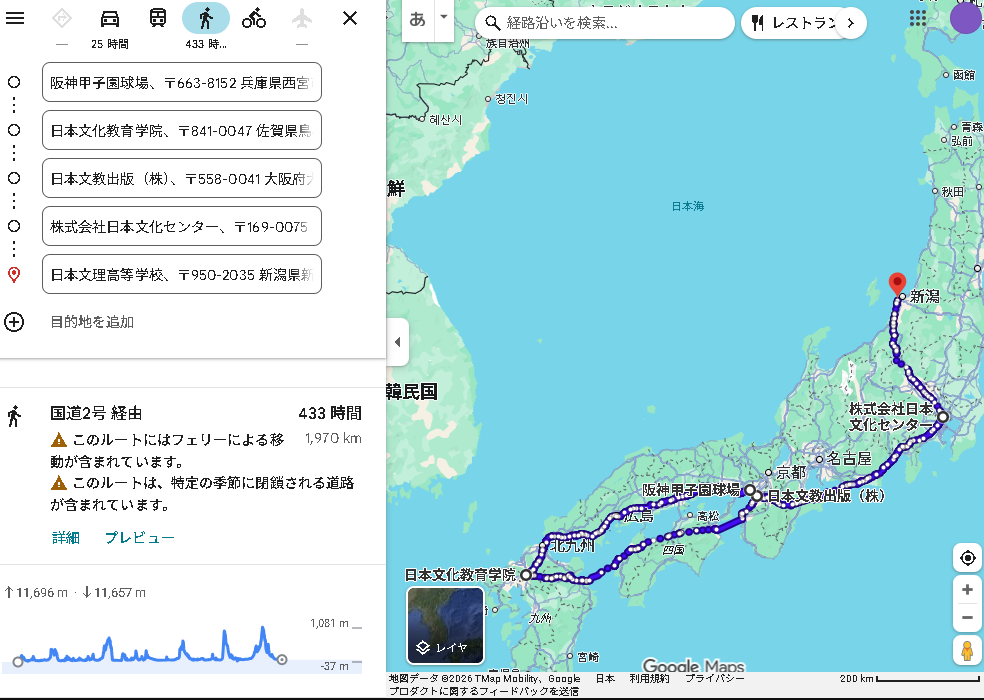Open the input language dropdown arrow
Viewport: 984px width, 700px height.
click(444, 18)
